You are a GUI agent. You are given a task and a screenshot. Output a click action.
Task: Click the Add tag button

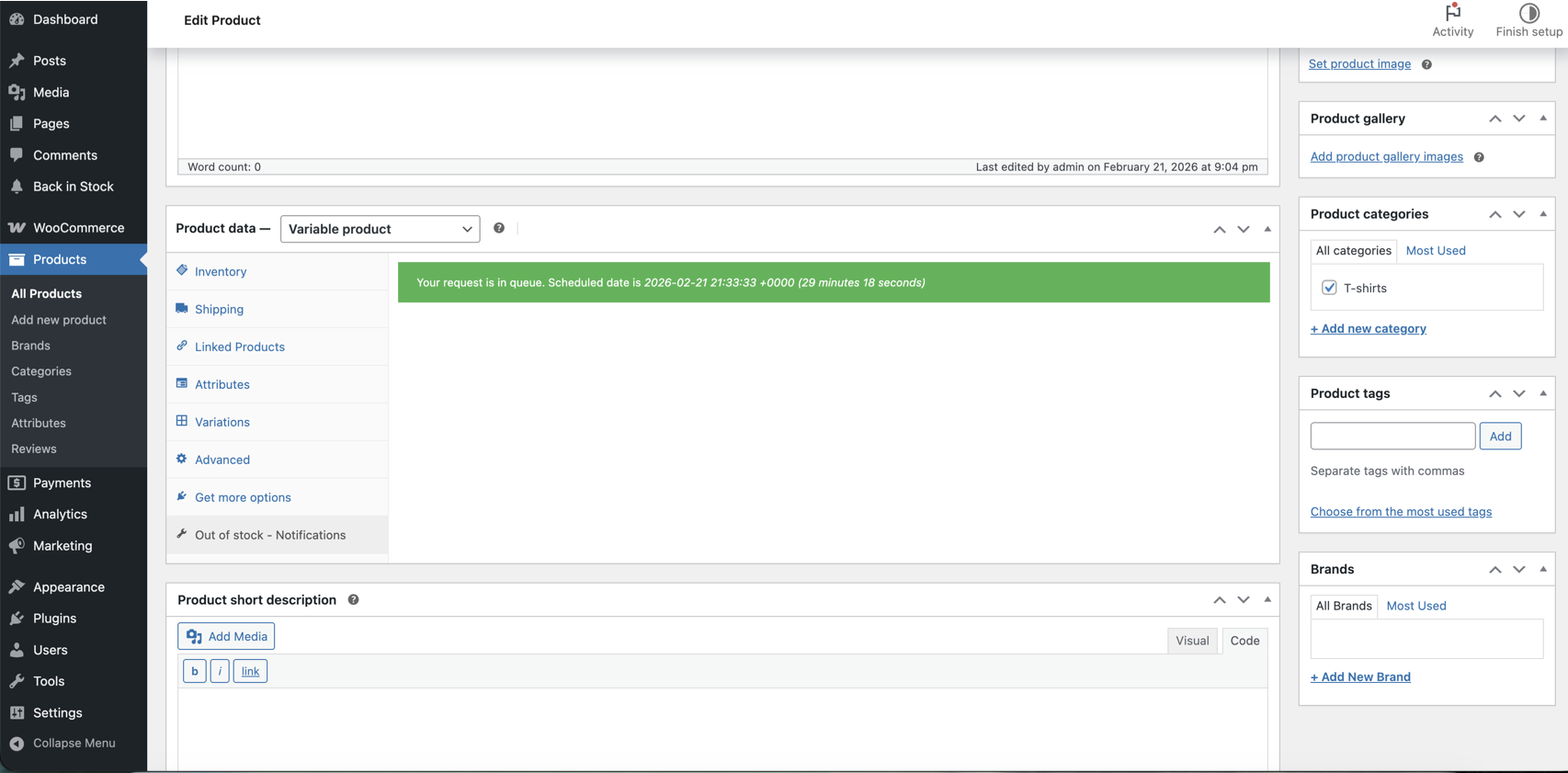click(x=1500, y=436)
